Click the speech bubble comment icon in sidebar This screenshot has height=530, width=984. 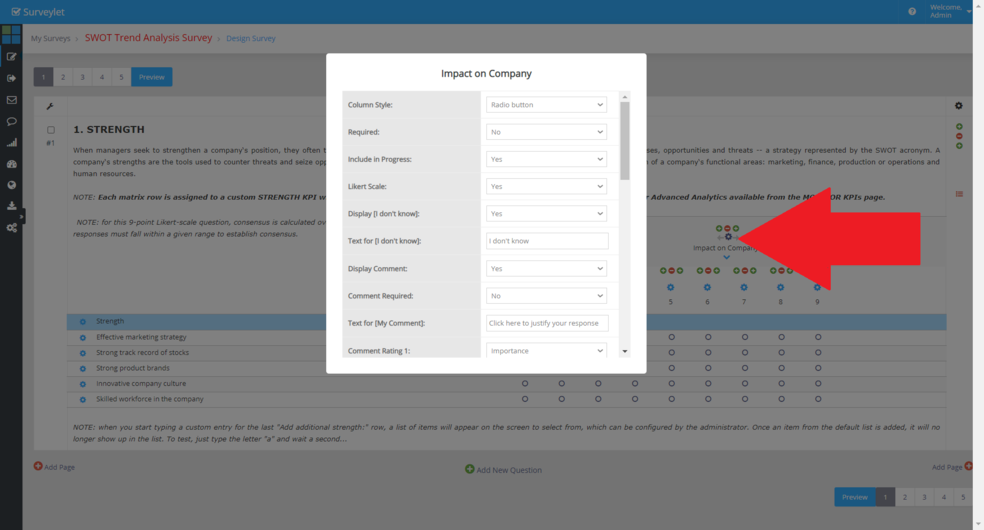pos(11,122)
